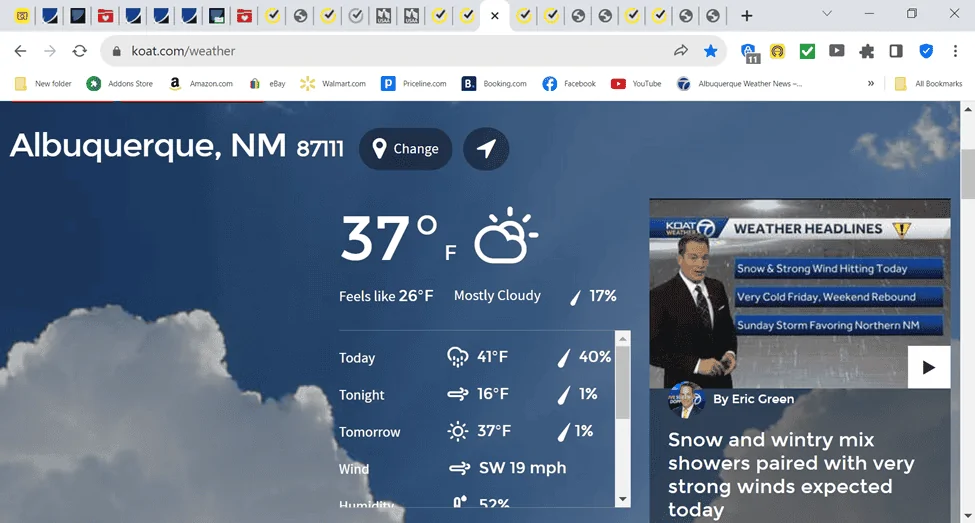This screenshot has height=523, width=975.
Task: Open the YouTube bookmark
Action: (636, 83)
